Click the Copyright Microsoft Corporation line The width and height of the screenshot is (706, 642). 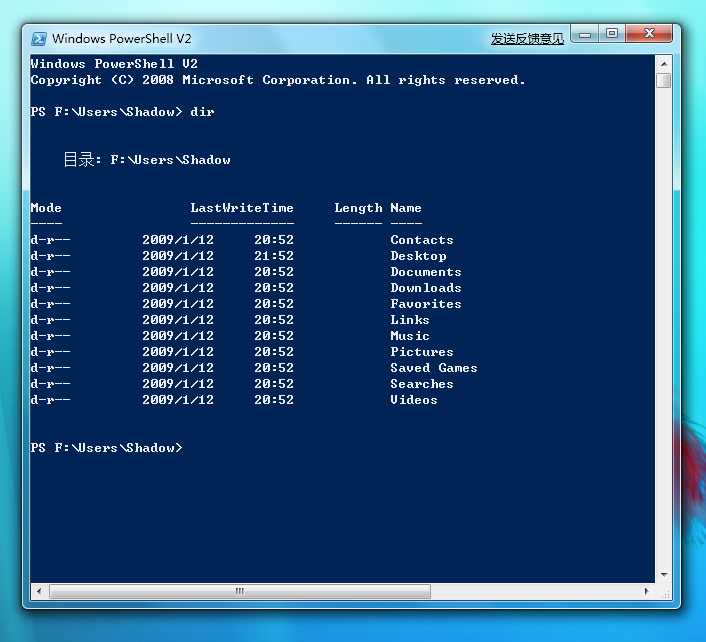(278, 80)
